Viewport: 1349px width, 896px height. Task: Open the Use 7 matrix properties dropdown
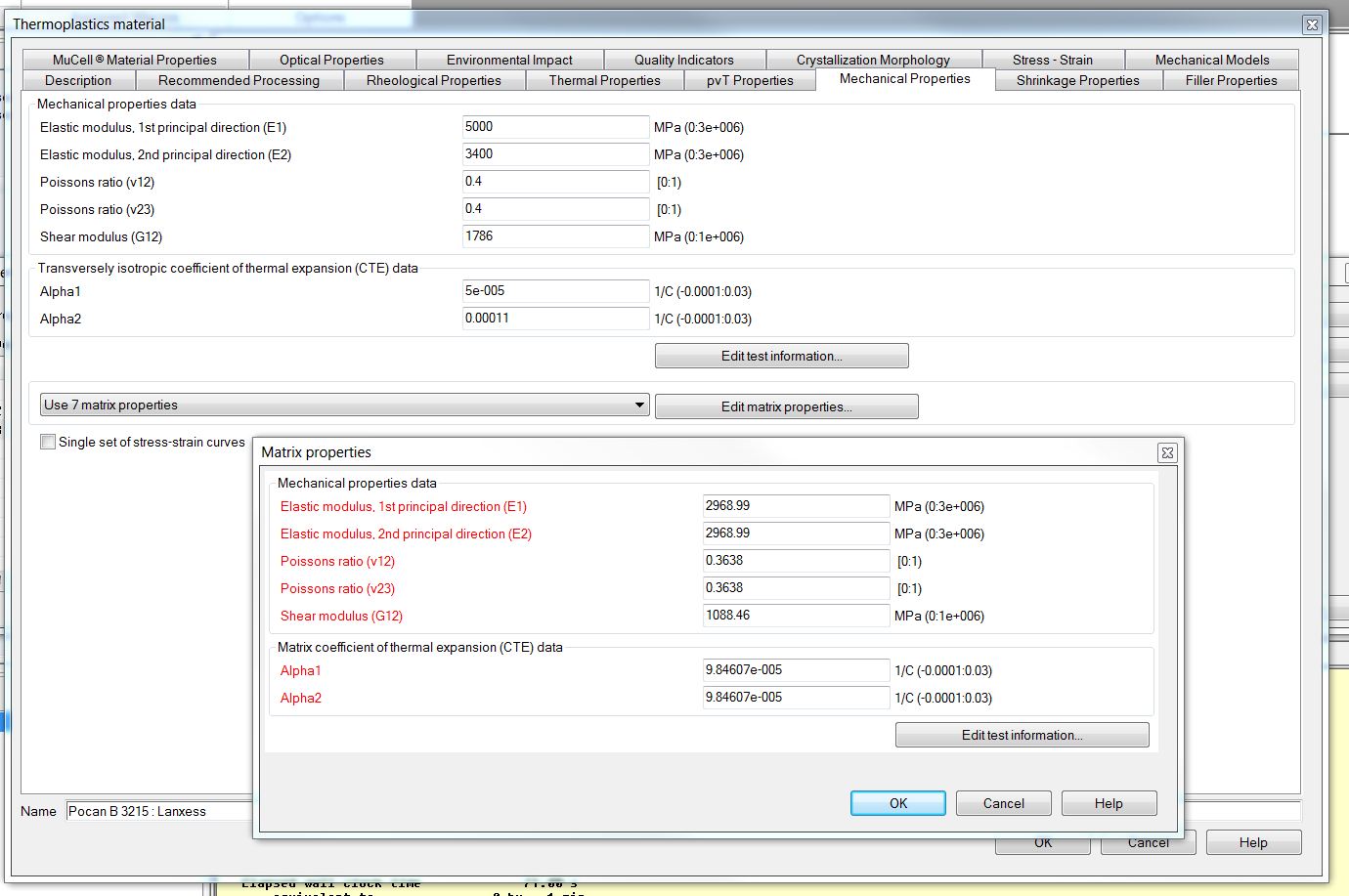638,404
